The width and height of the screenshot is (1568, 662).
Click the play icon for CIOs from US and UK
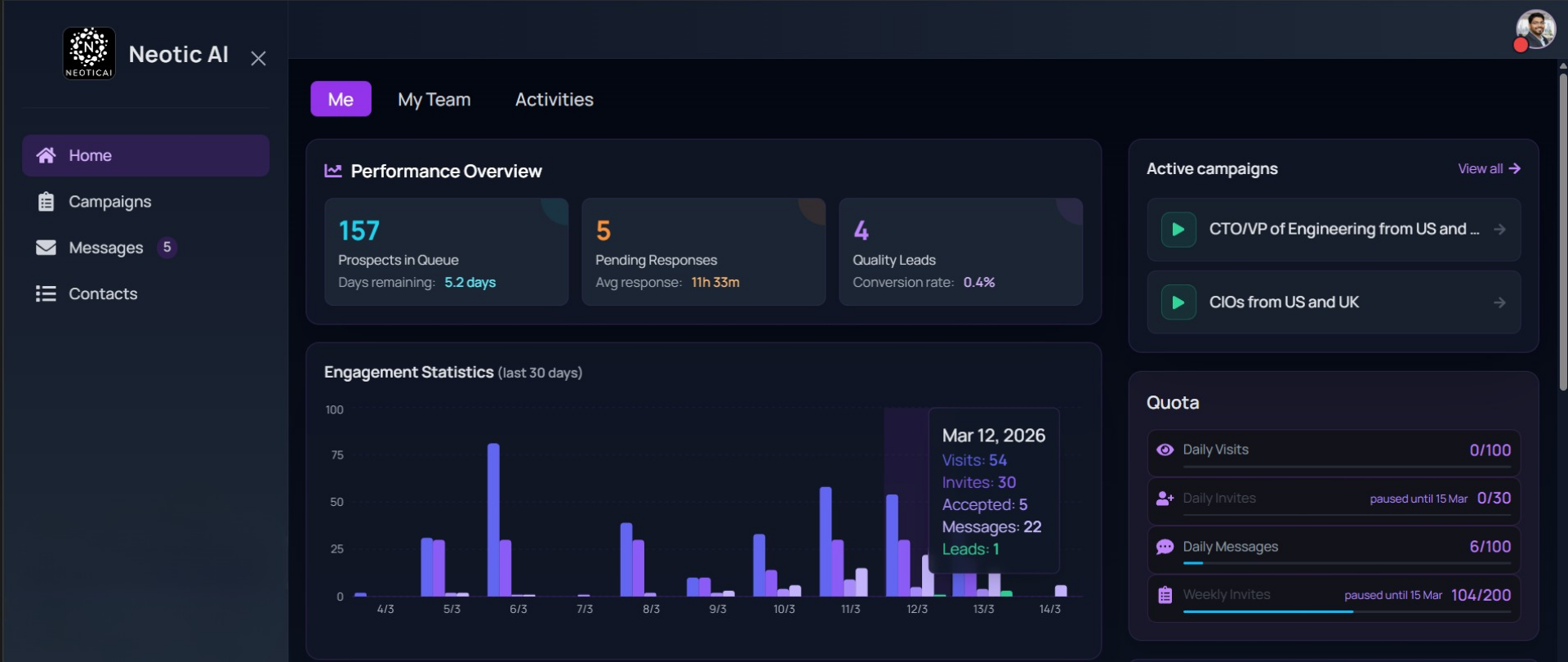(1178, 302)
